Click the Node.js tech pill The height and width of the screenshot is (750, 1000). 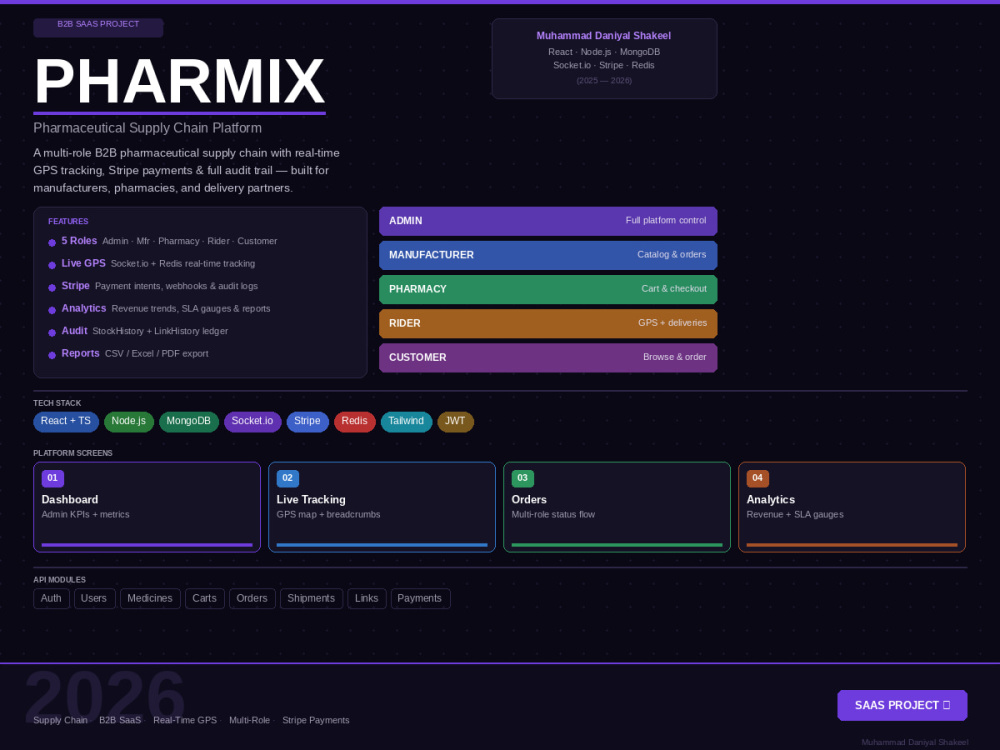[129, 422]
